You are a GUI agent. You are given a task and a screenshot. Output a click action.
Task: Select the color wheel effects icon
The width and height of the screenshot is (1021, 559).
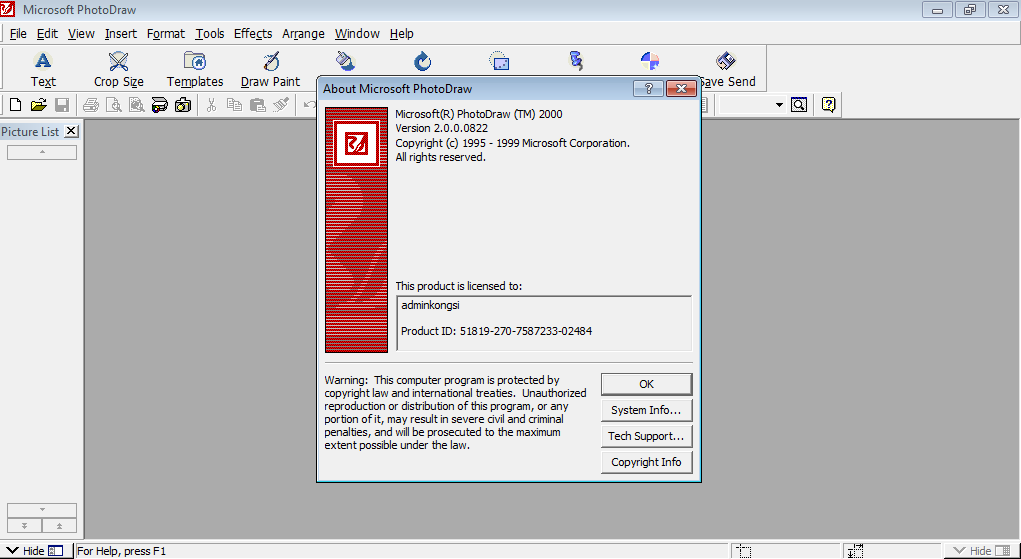650,61
